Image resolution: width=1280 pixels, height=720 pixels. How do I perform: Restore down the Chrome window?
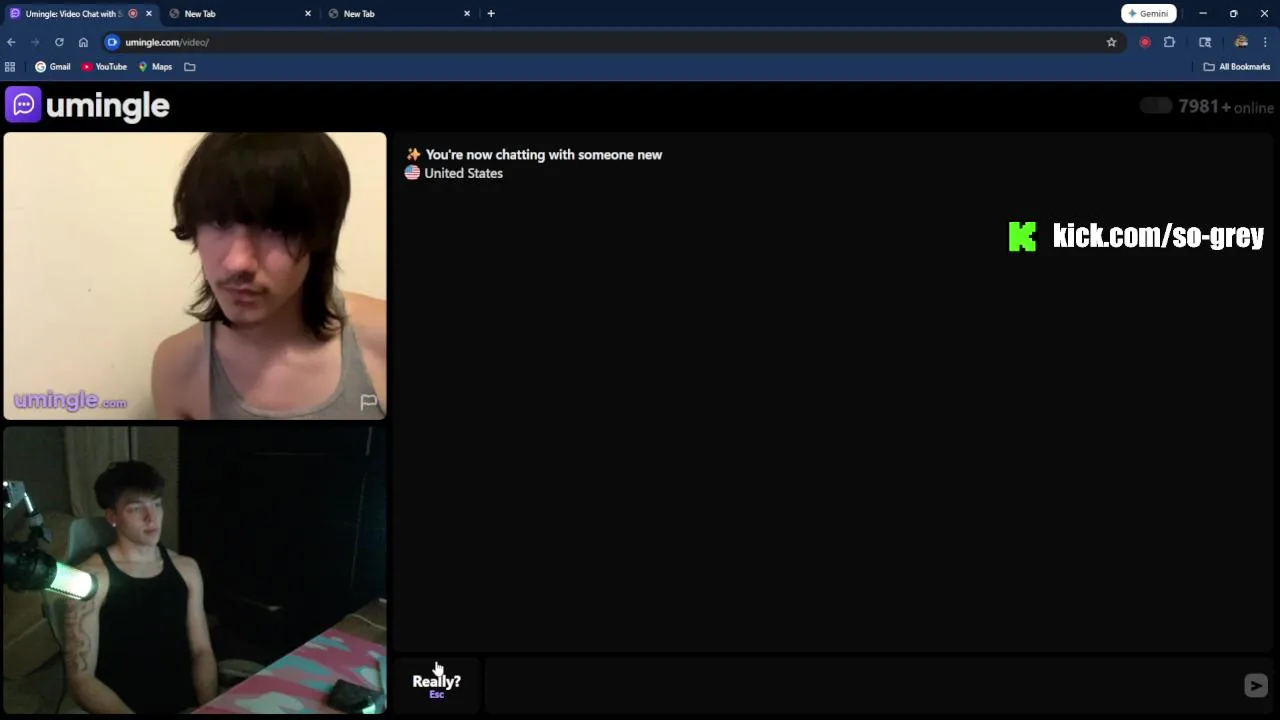point(1233,14)
